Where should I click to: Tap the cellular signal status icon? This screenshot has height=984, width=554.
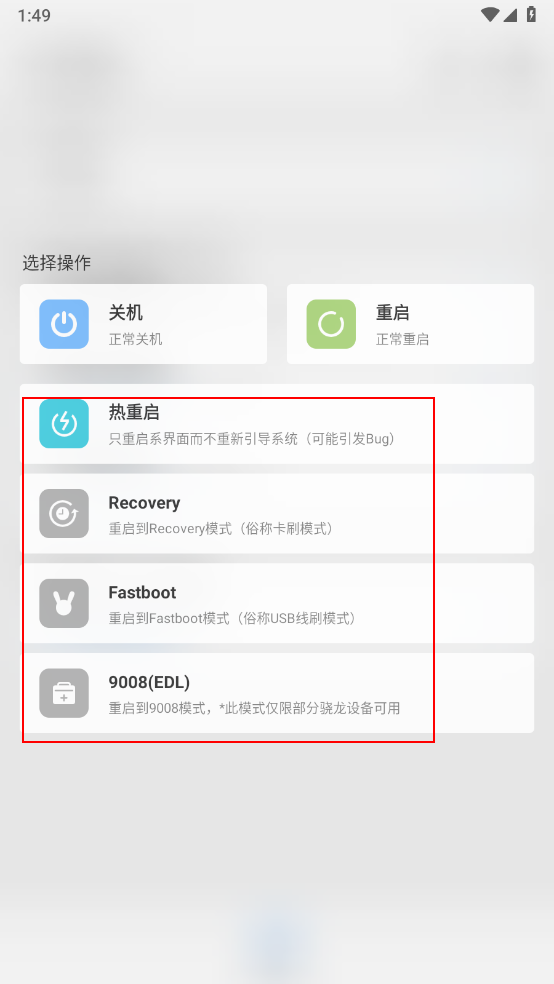tap(510, 14)
